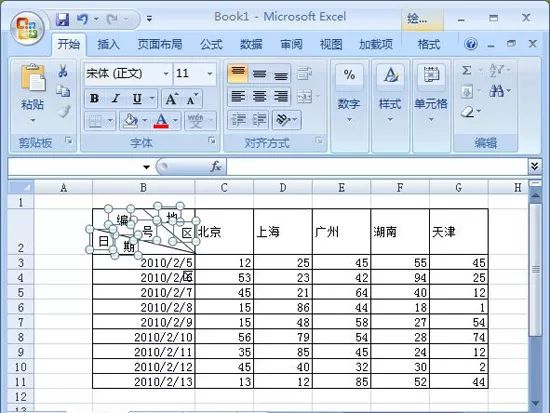This screenshot has width=550, height=413.
Task: Click AutoSum sigma icon
Action: 467,71
